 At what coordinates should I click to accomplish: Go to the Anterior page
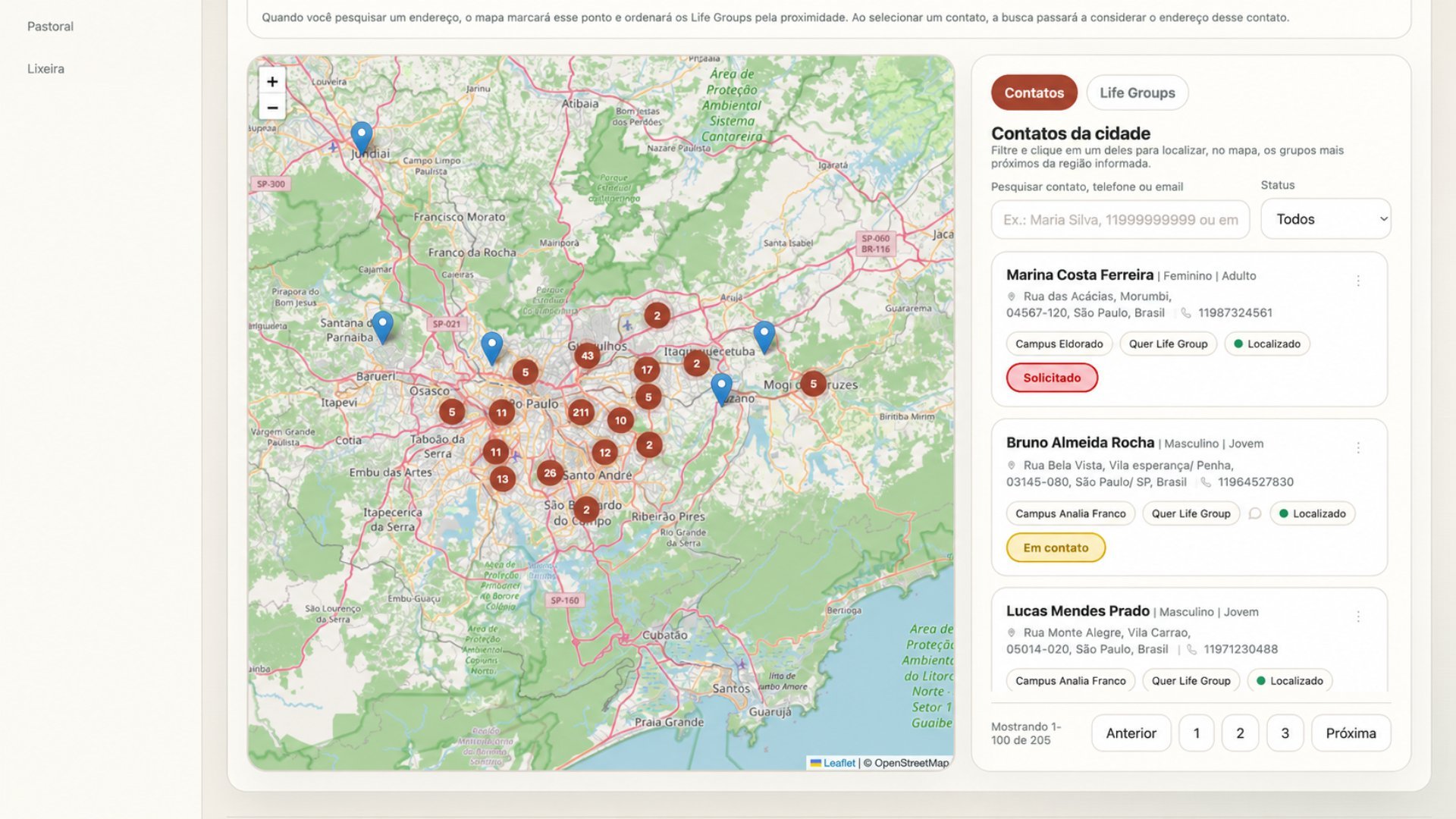(1131, 733)
